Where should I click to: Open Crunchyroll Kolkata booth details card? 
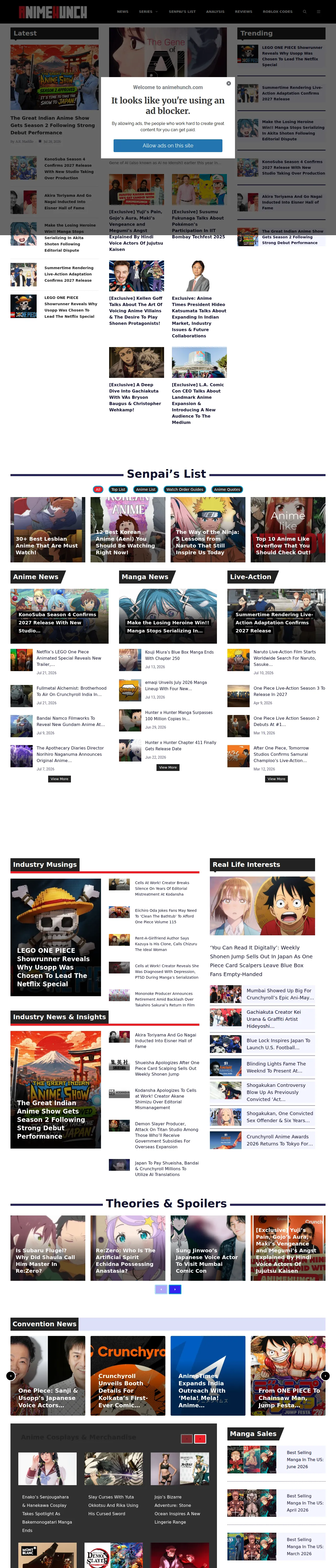click(x=128, y=1376)
